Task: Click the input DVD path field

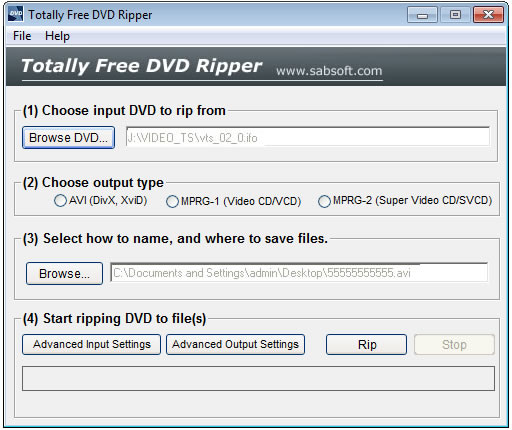Action: (x=308, y=137)
